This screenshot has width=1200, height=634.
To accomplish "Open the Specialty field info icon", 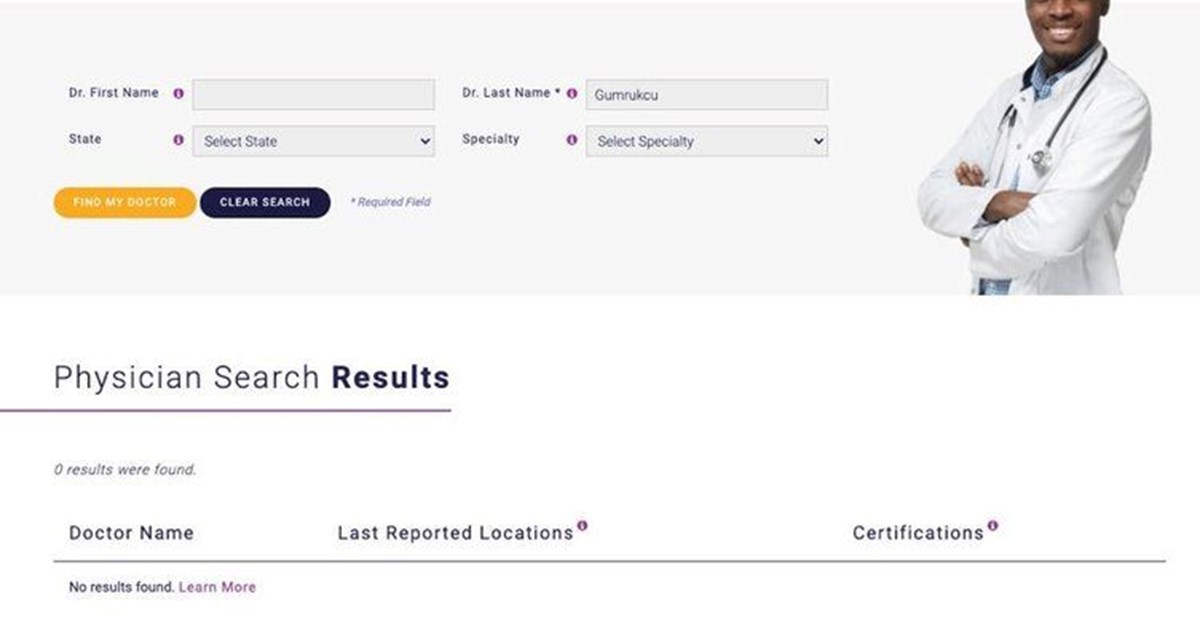I will (572, 140).
